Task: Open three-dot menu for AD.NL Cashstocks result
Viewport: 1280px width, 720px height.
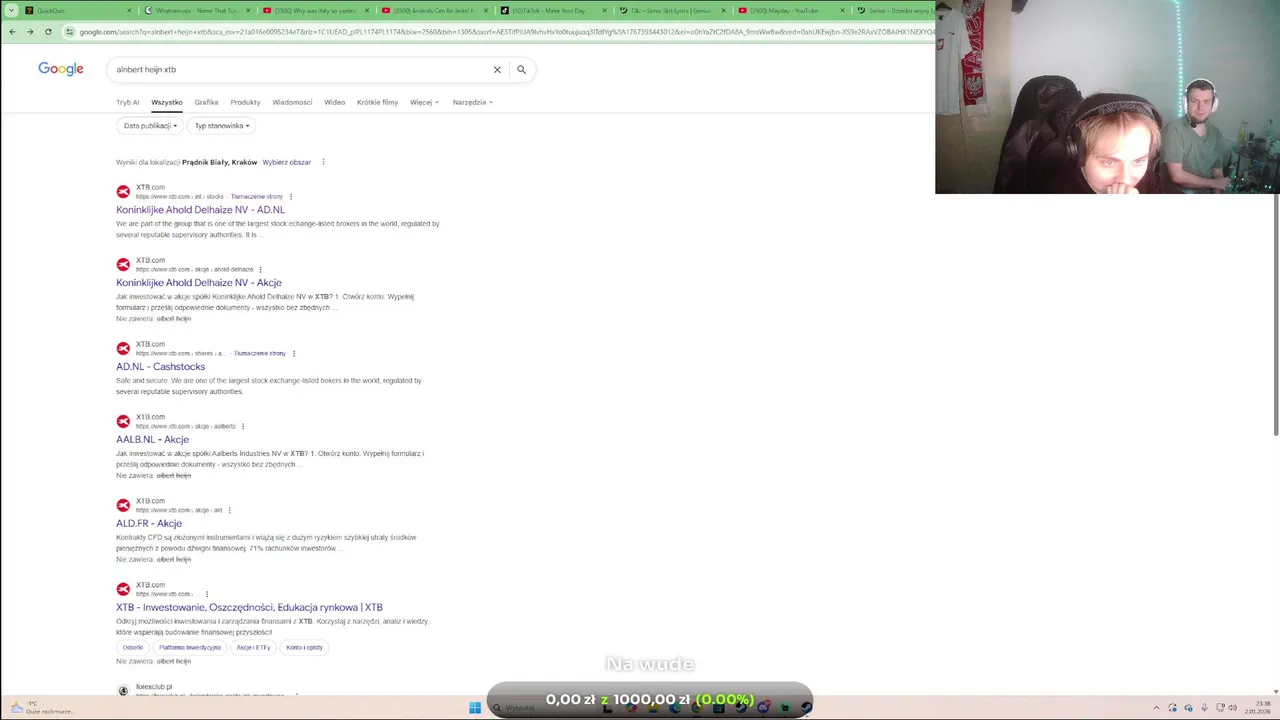Action: coord(294,354)
